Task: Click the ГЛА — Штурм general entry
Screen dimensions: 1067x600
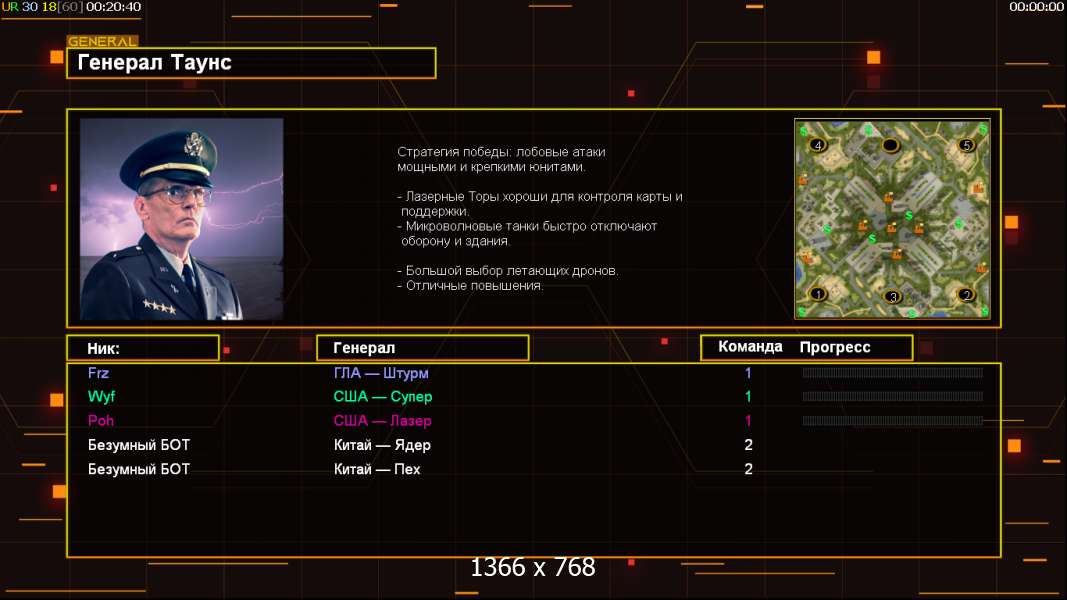Action: point(381,373)
